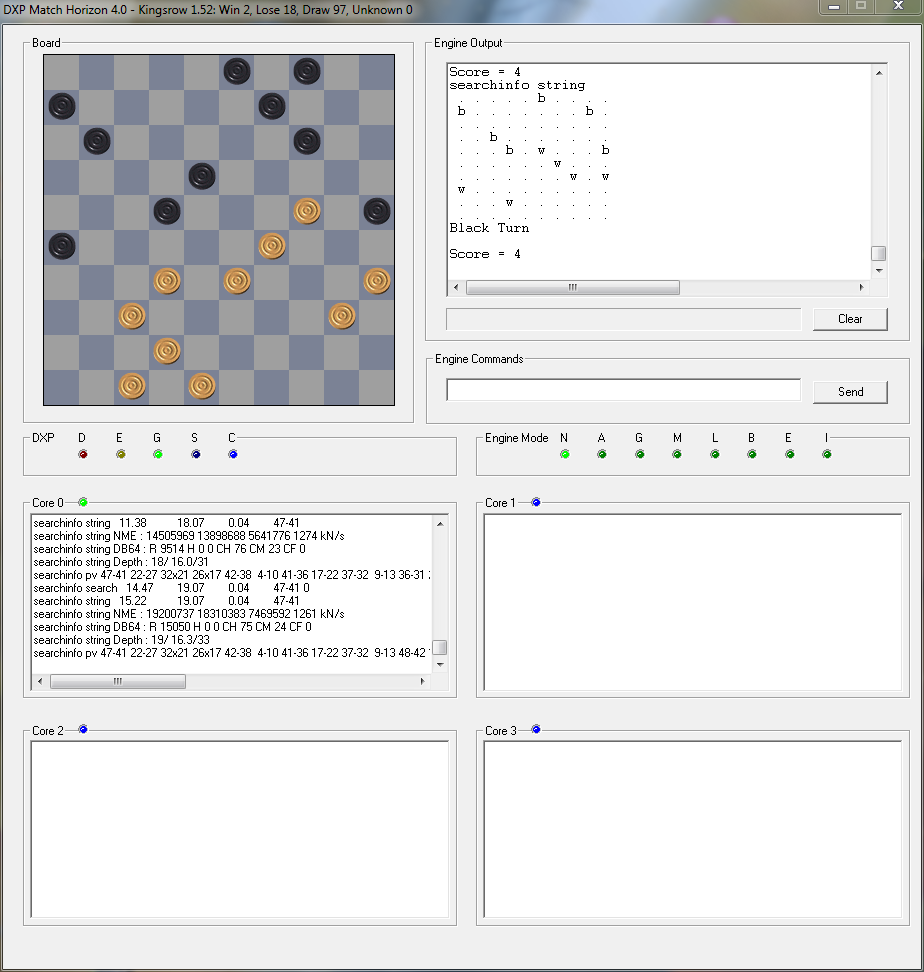This screenshot has width=924, height=972.
Task: Click the blue C indicator in DXP
Action: tap(233, 454)
